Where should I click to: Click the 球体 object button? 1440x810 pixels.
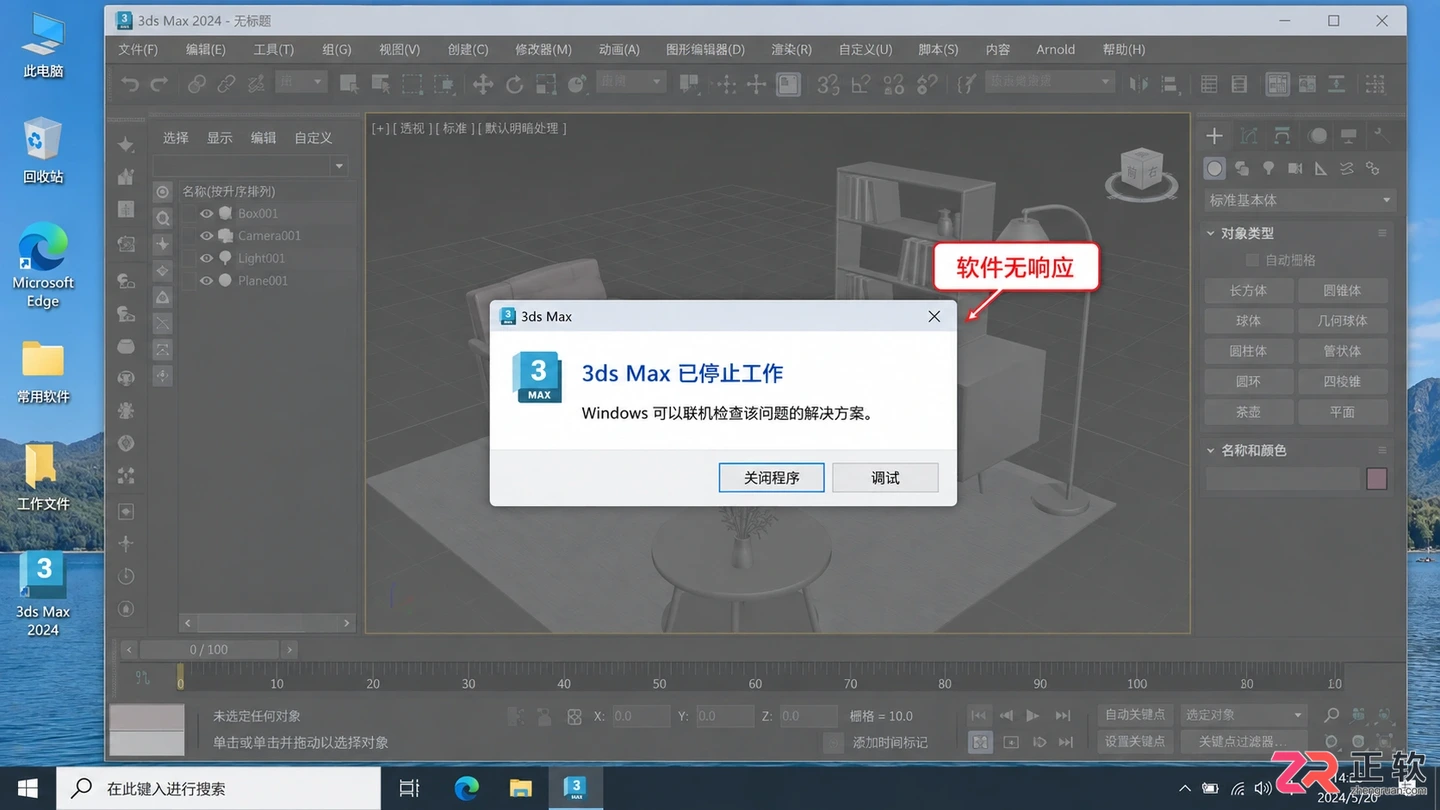pyautogui.click(x=1248, y=321)
